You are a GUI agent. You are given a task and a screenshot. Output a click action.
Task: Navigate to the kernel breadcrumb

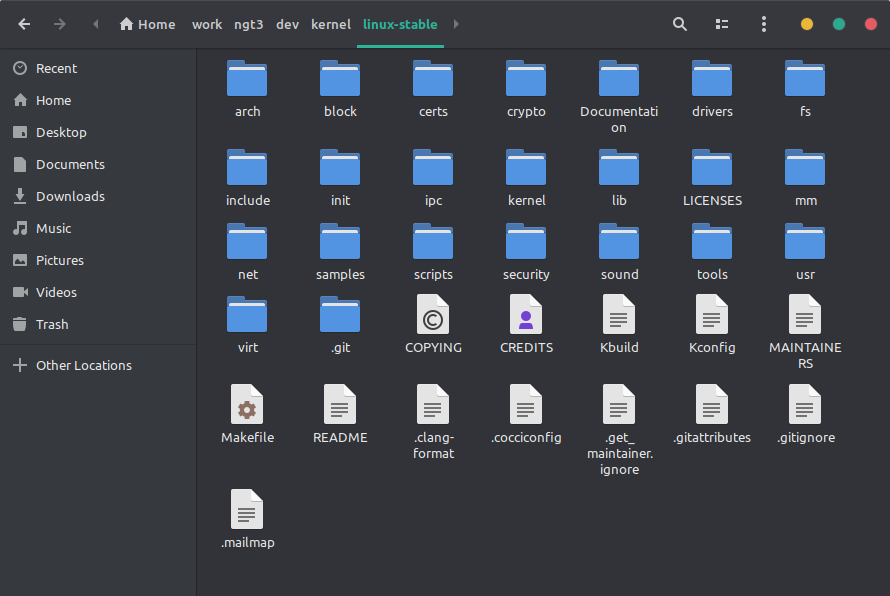(x=331, y=23)
